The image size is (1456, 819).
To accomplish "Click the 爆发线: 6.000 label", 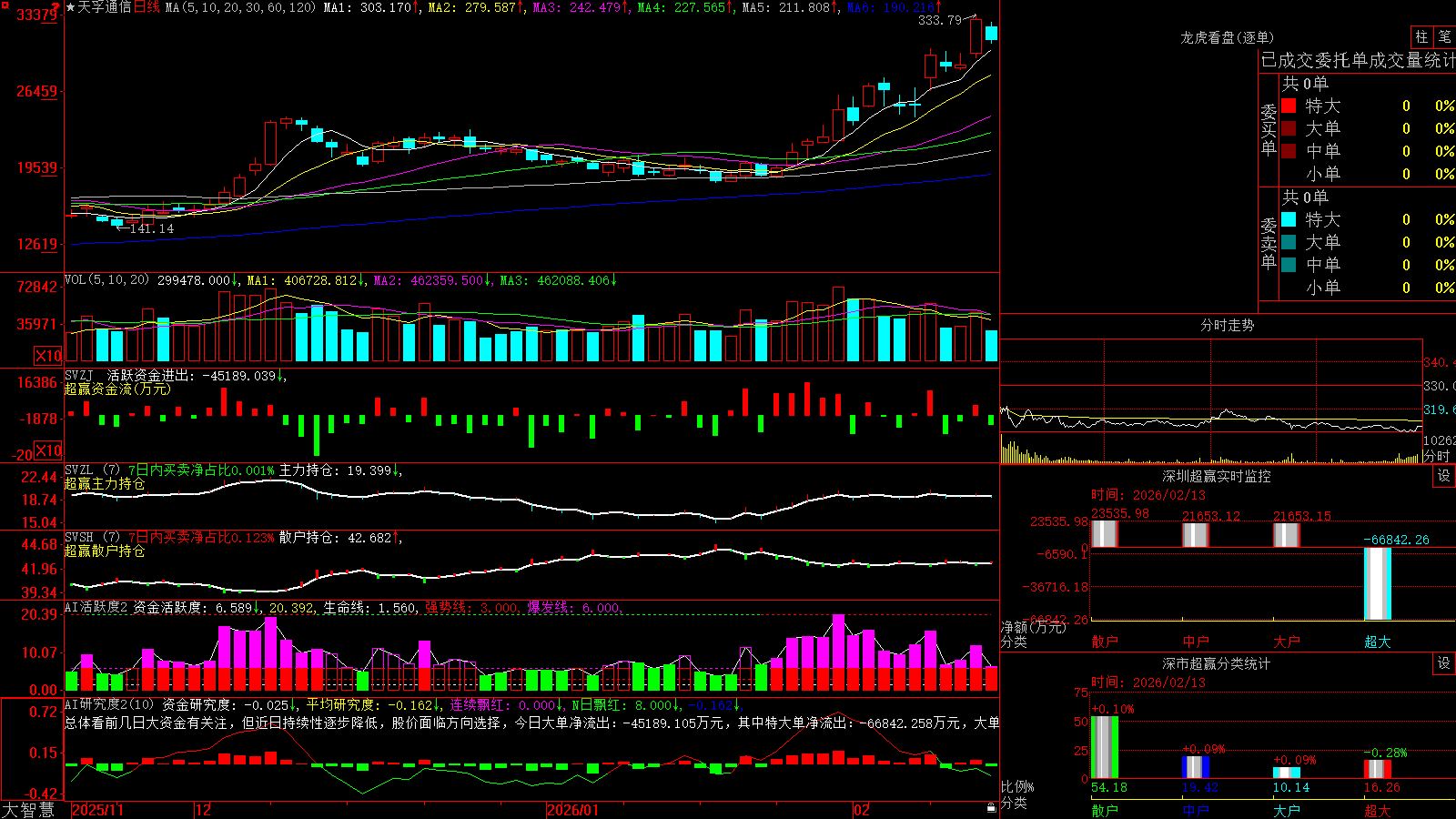I will pyautogui.click(x=574, y=608).
